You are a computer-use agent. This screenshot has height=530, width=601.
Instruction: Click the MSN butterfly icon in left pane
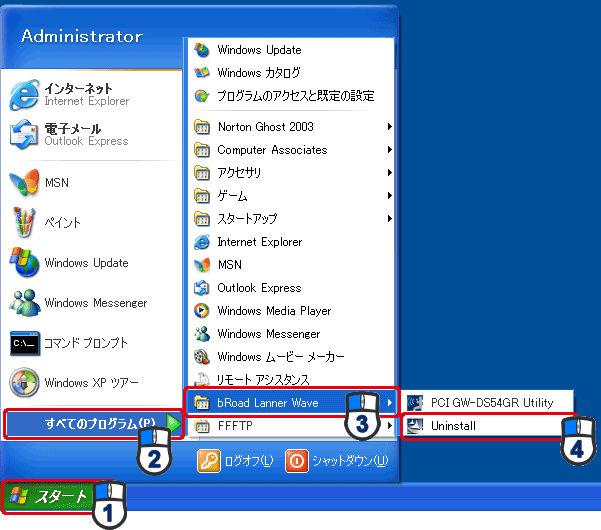(24, 182)
